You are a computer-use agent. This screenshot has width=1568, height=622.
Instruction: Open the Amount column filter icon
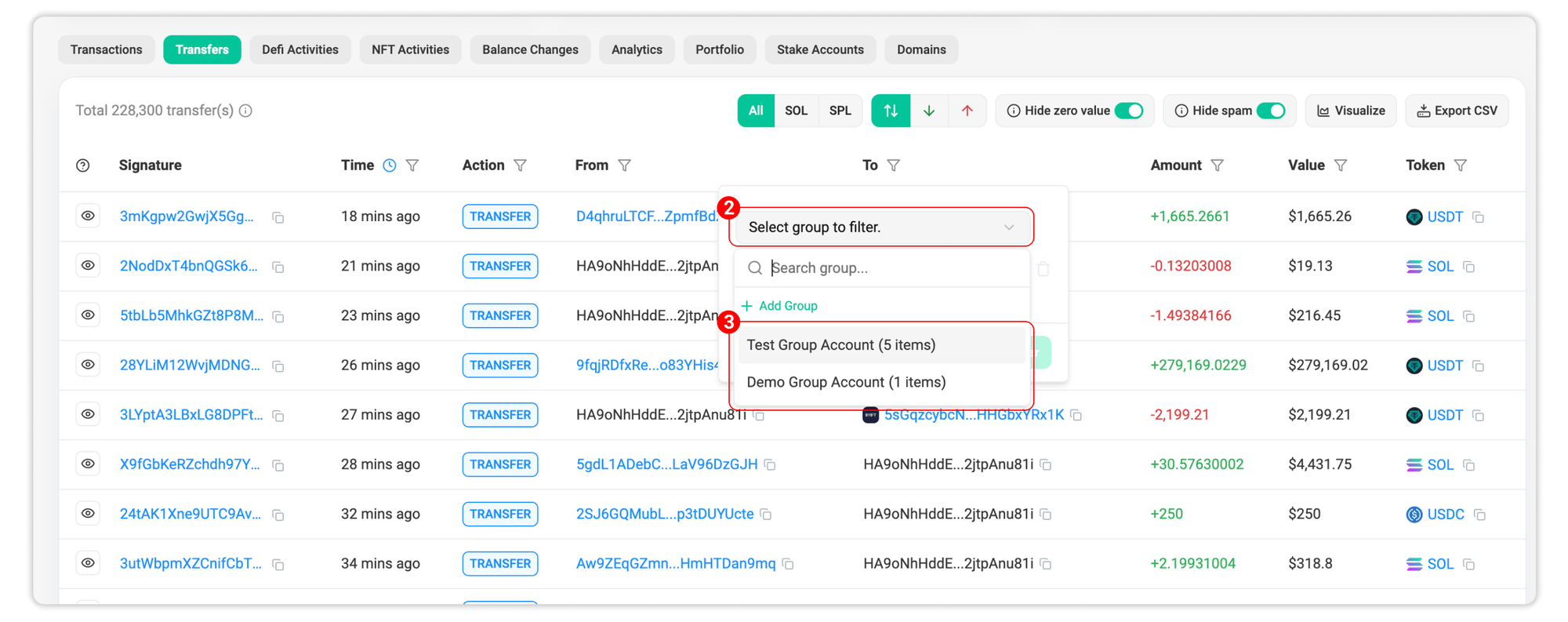[x=1217, y=166]
